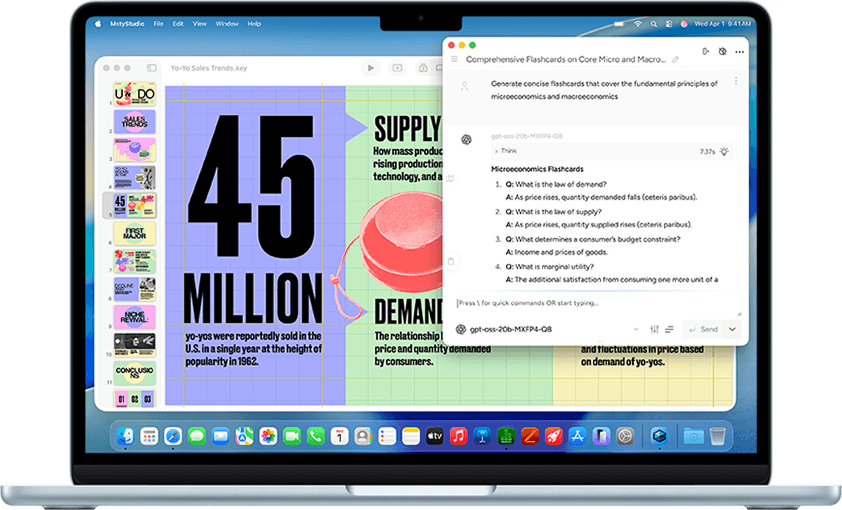The width and height of the screenshot is (842, 510).
Task: Toggle the crossed-circle icon in chat header
Action: click(722, 52)
